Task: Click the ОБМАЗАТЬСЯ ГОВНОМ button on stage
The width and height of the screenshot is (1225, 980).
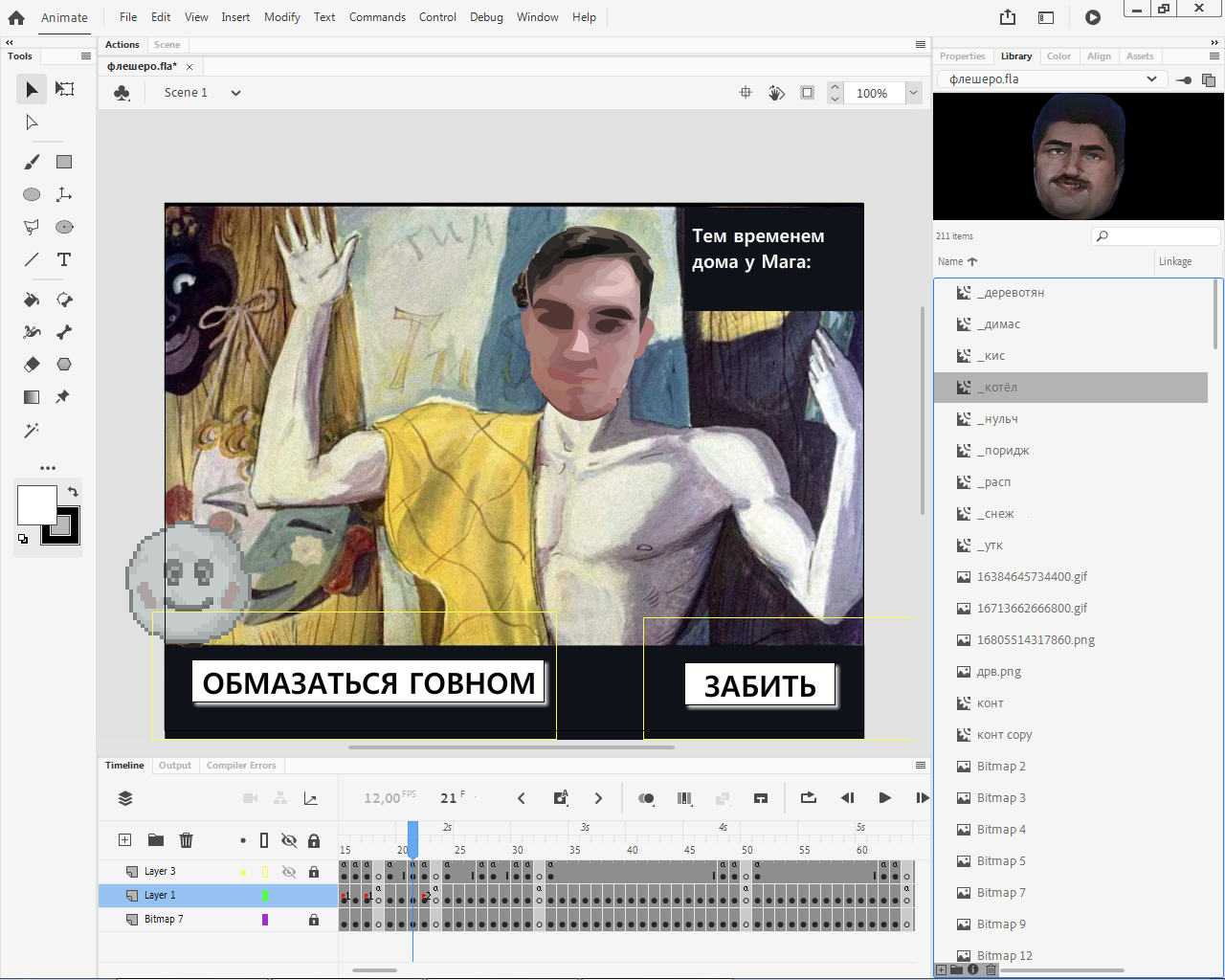Action: pos(368,682)
